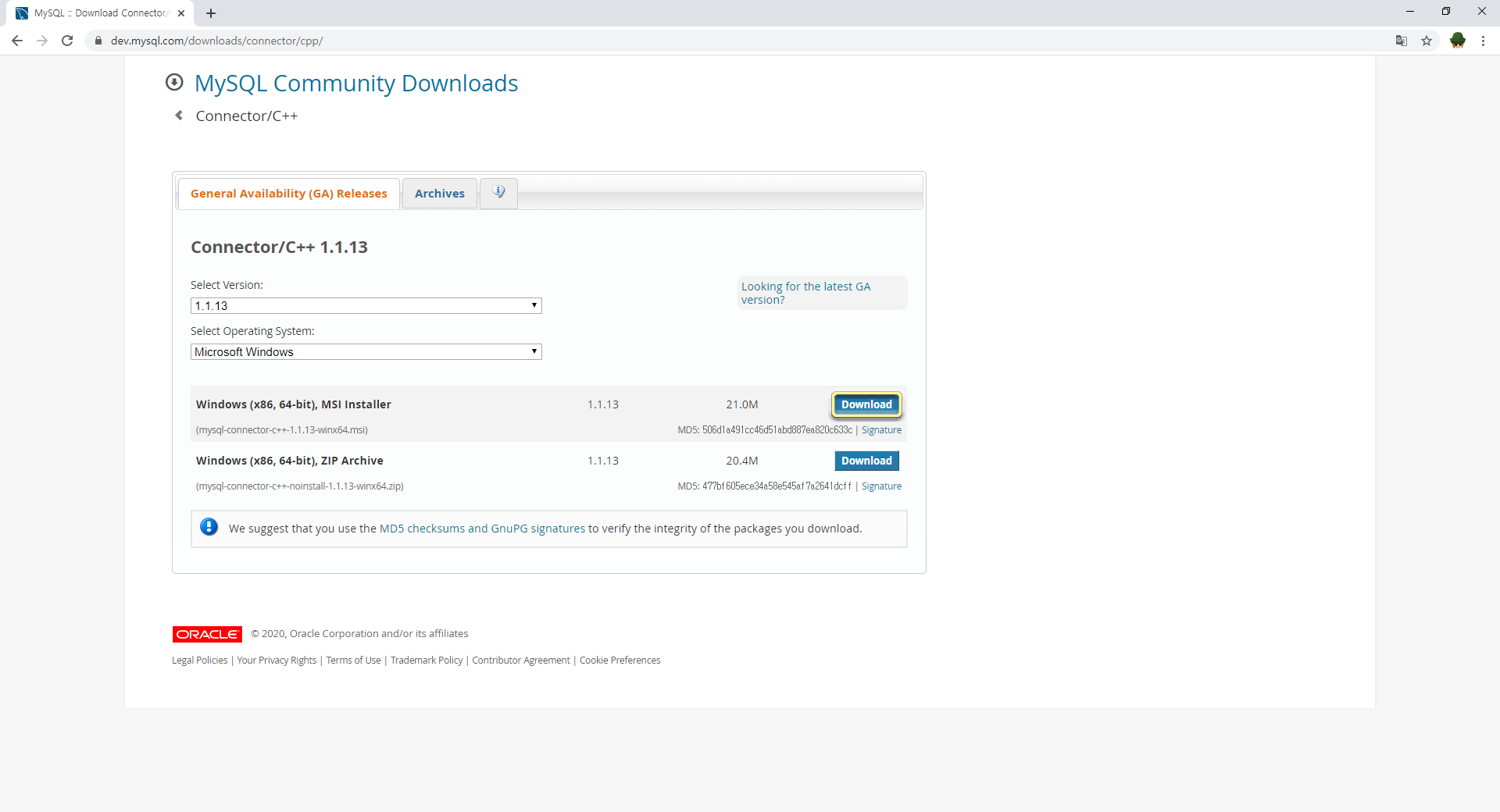The height and width of the screenshot is (812, 1500).
Task: Reload the page with refresh icon
Action: point(67,41)
